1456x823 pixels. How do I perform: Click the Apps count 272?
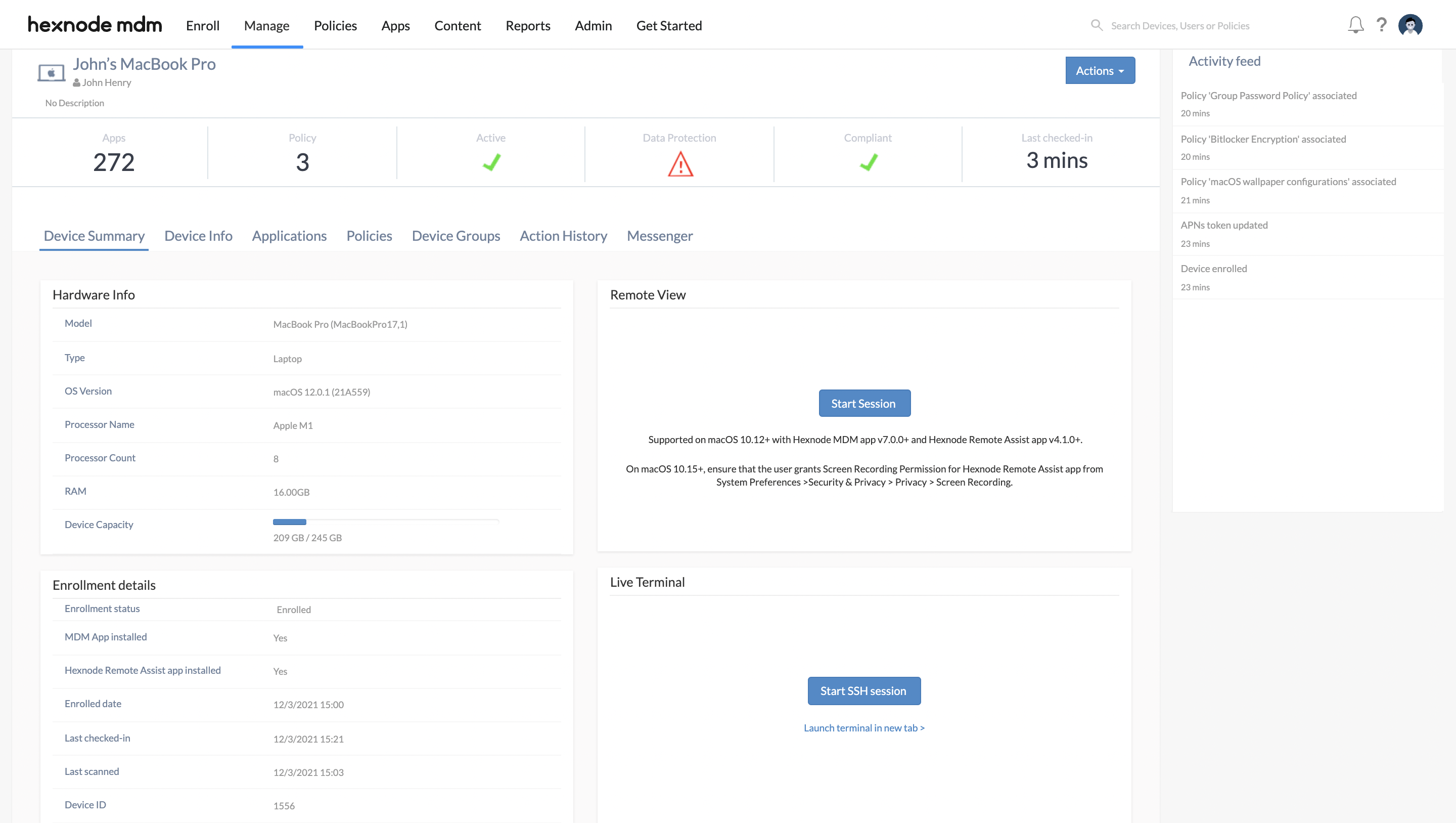[114, 162]
